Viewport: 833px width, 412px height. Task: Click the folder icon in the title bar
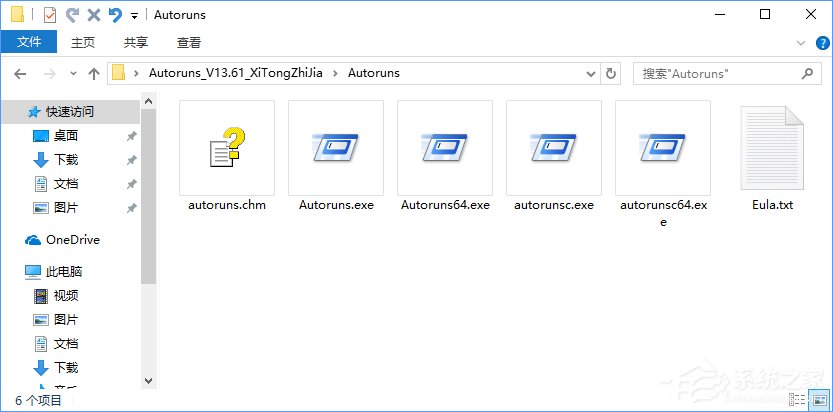click(18, 15)
